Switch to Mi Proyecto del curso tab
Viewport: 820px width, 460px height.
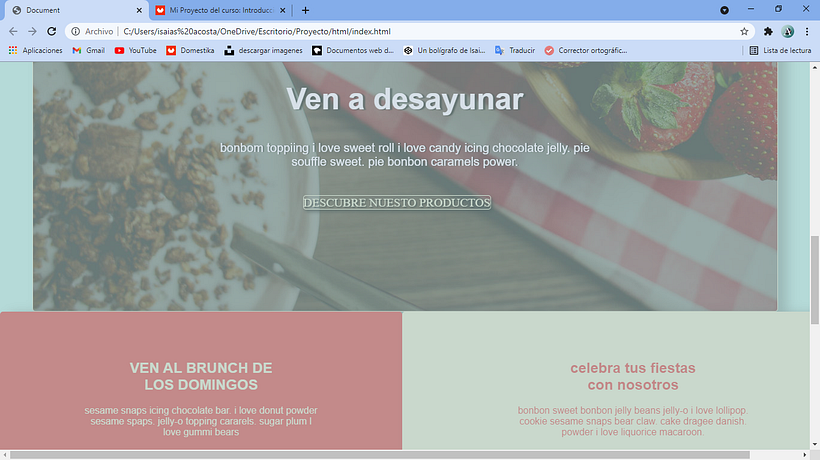click(221, 10)
